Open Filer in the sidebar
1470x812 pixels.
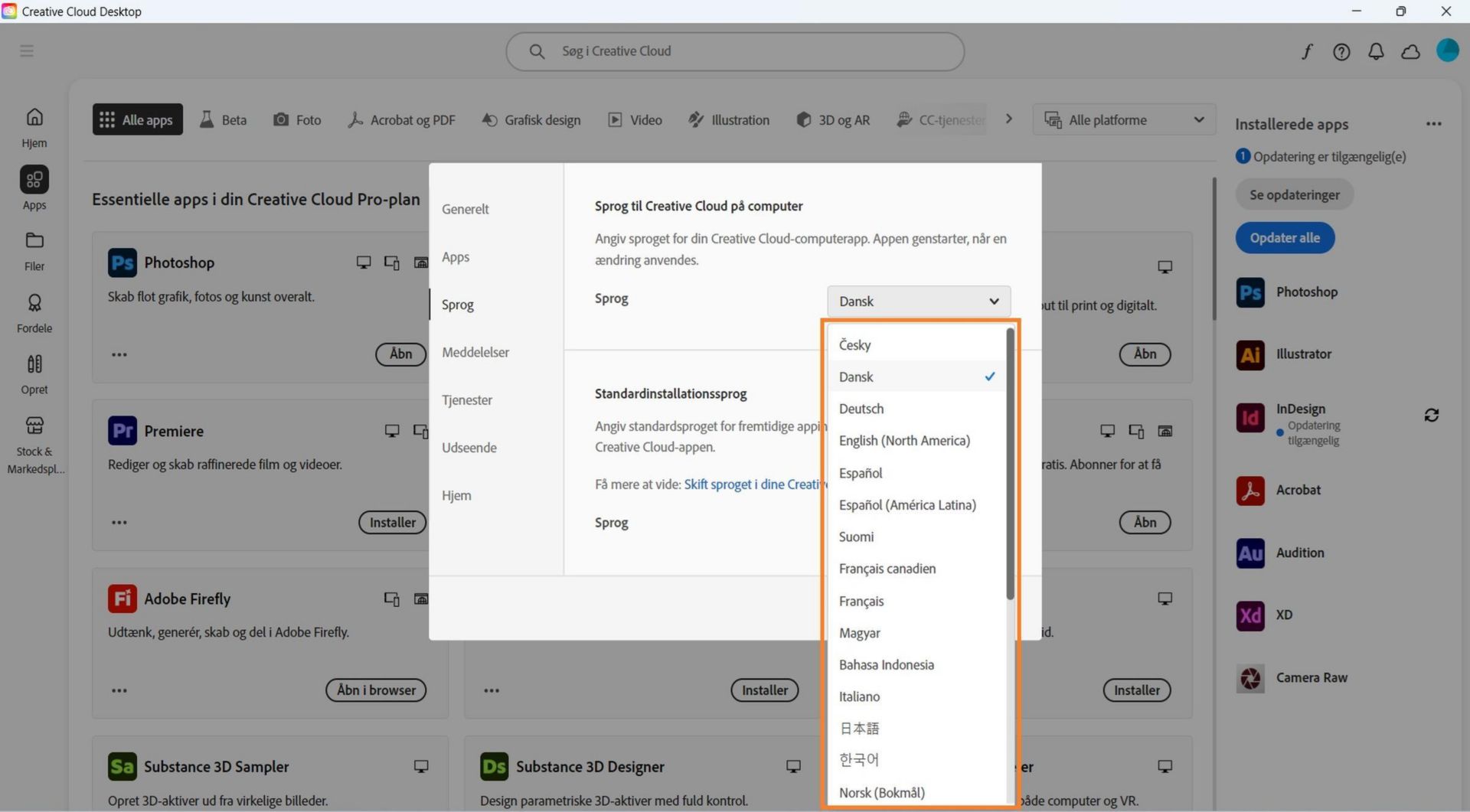tap(34, 251)
